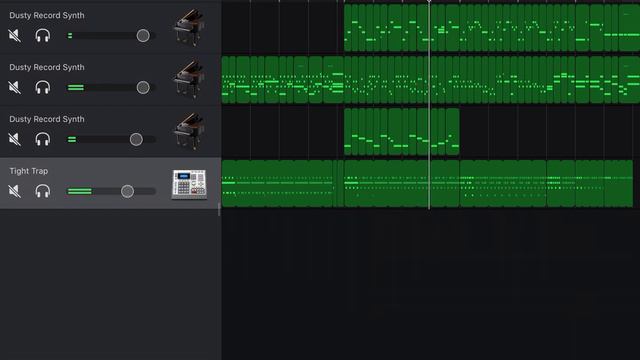
Task: Select the Tight Trap track name
Action: point(29,171)
